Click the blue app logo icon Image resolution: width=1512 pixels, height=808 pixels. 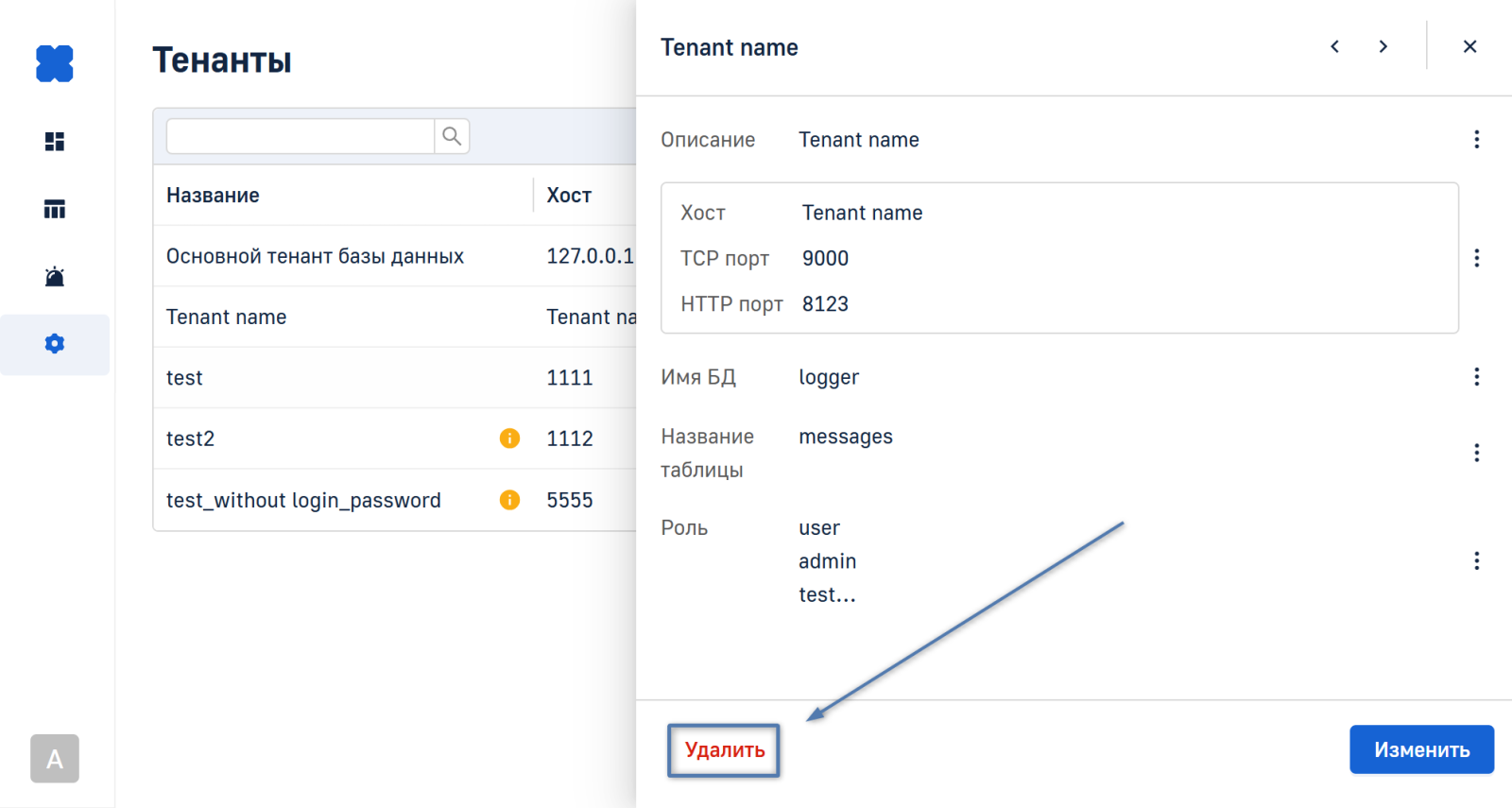coord(55,63)
